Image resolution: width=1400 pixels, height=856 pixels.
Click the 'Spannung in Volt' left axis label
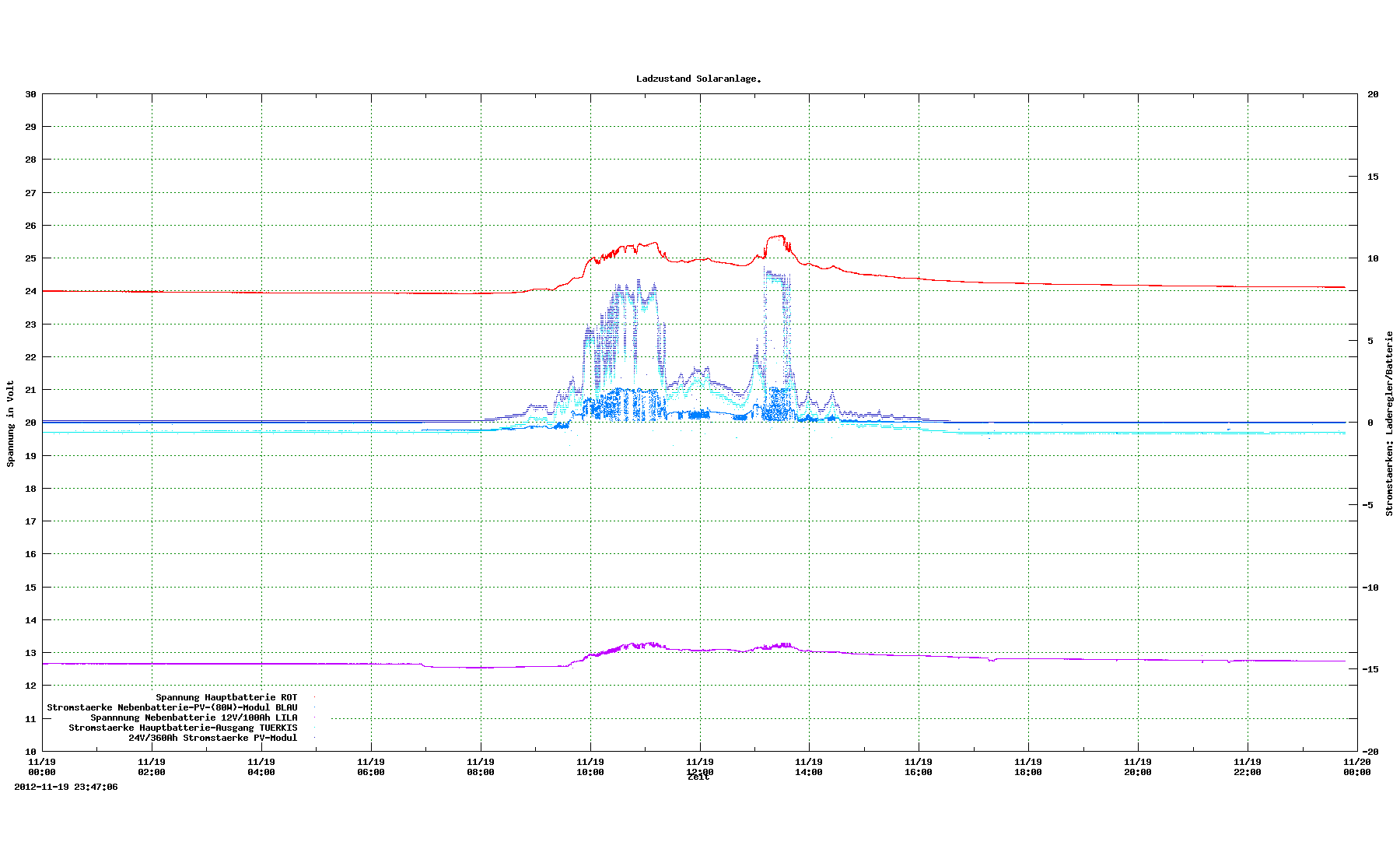pyautogui.click(x=11, y=423)
